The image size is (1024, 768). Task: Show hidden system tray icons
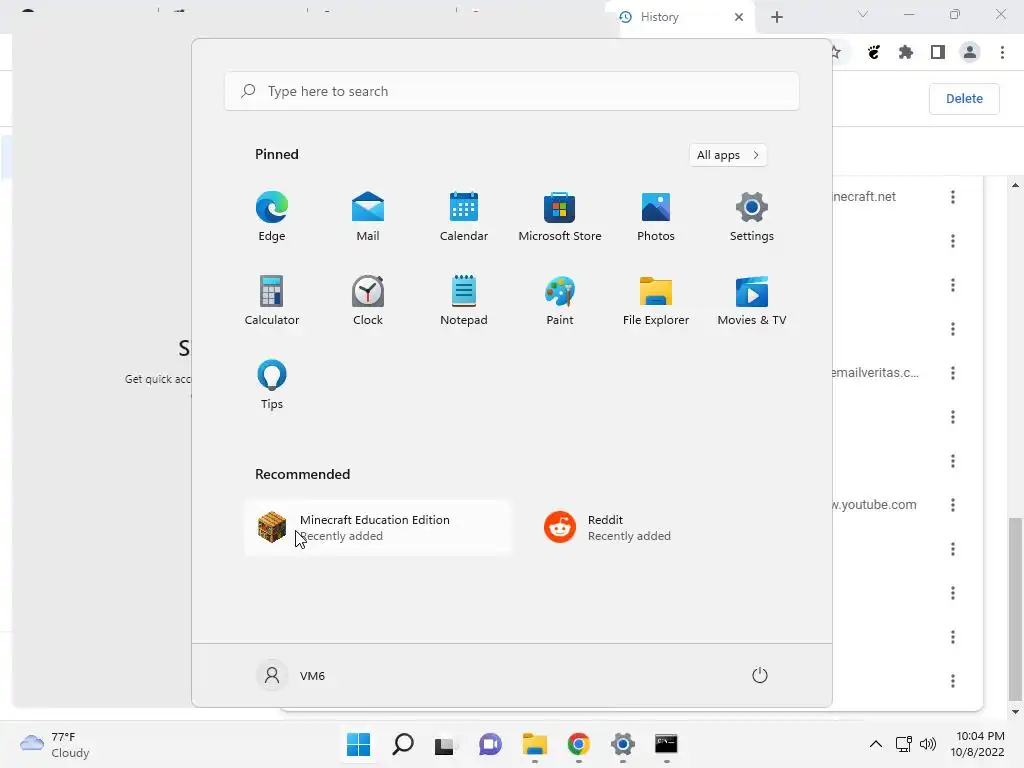point(876,744)
